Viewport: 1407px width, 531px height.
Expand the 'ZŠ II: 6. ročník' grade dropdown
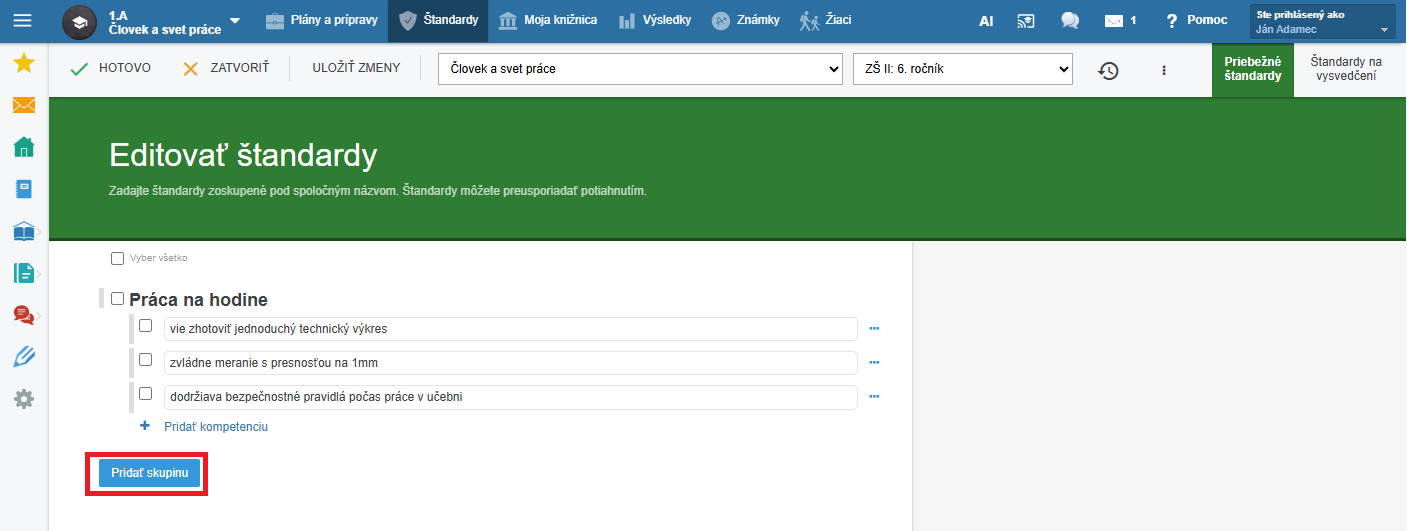[962, 69]
